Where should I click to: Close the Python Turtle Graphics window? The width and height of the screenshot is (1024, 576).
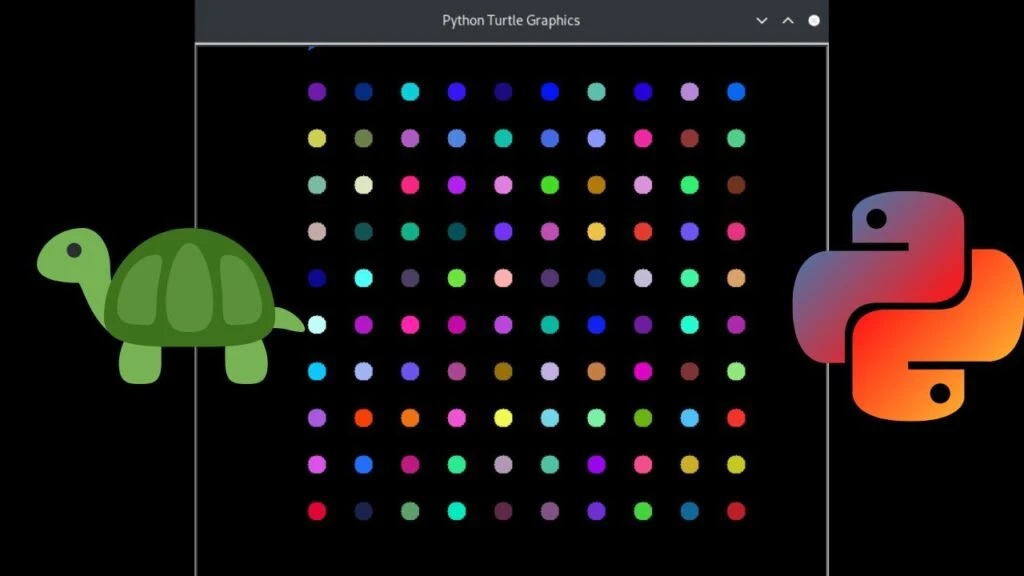[x=814, y=20]
